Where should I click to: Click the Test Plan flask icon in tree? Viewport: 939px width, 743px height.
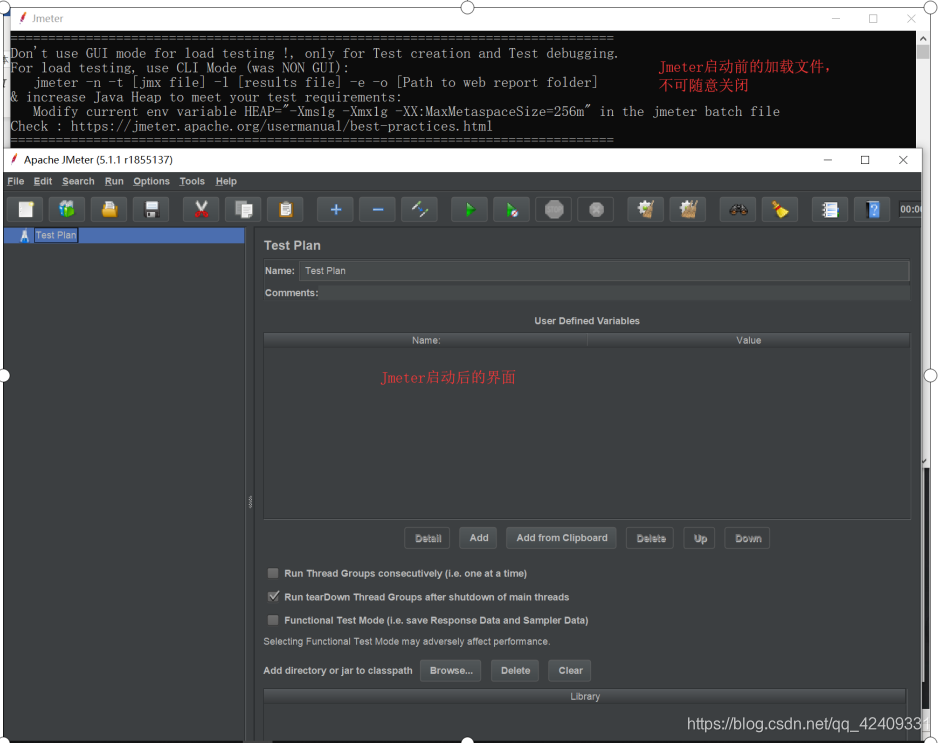25,235
